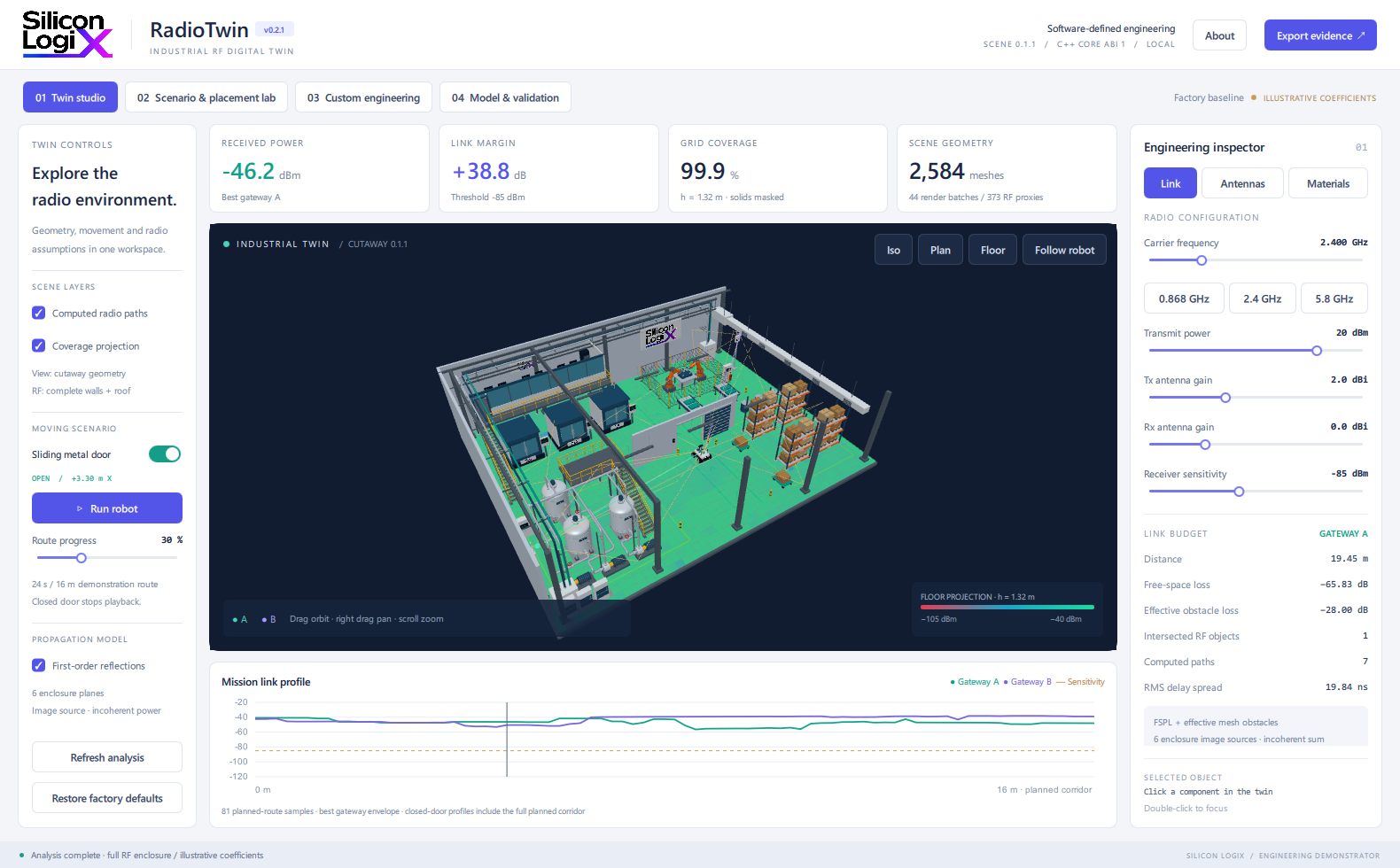
Task: Click Gateway B legend entry in chart
Action: pyautogui.click(x=1027, y=682)
